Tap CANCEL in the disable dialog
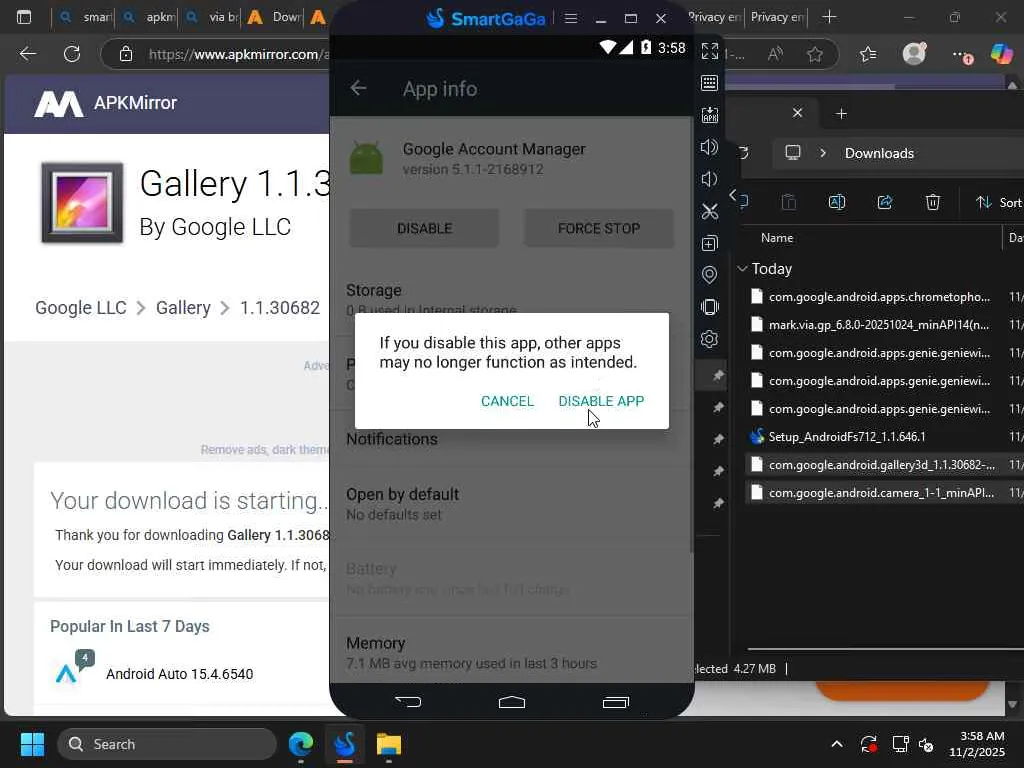The image size is (1024, 768). point(507,401)
